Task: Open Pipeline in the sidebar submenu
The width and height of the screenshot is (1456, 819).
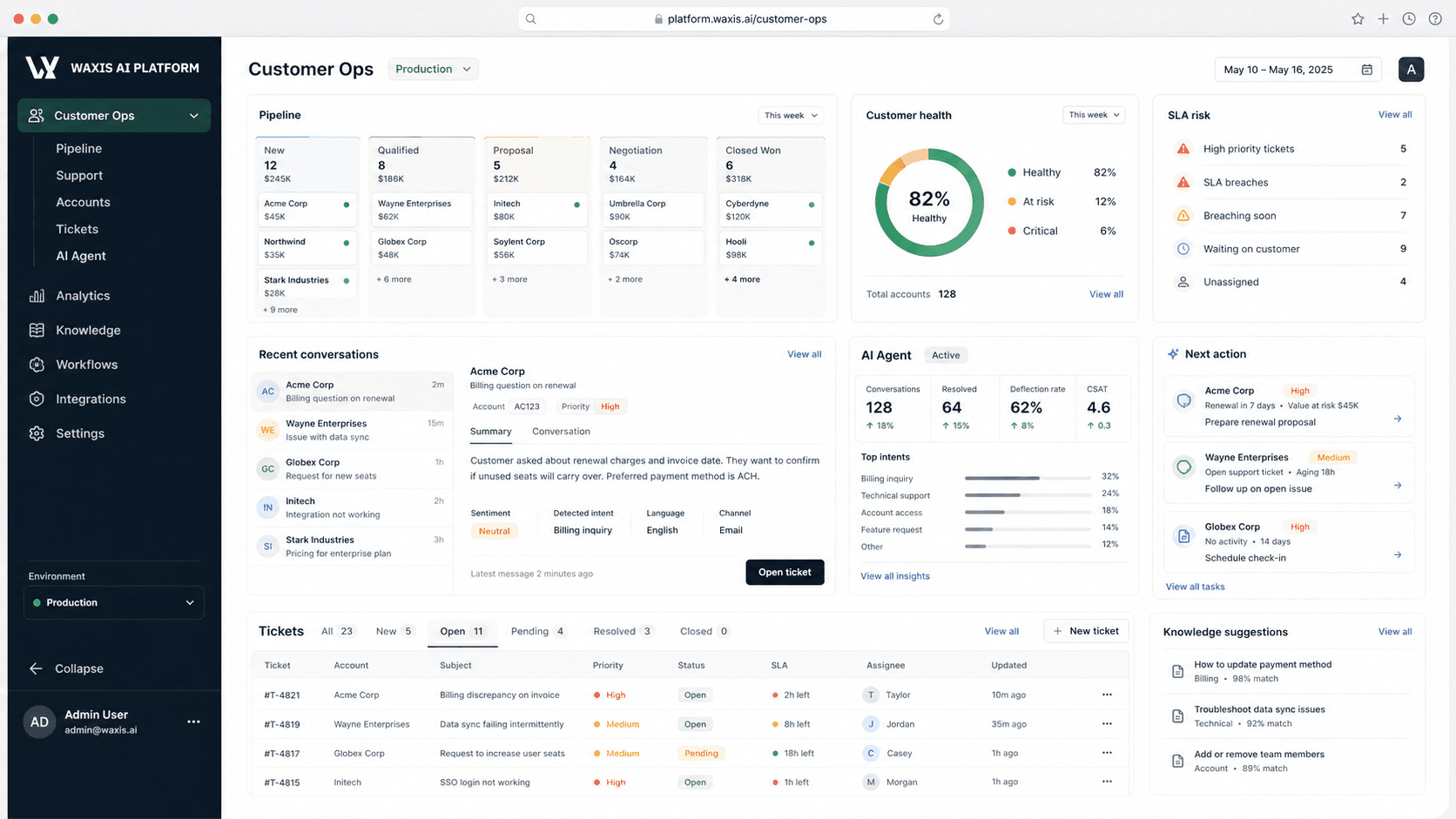Action: tap(79, 149)
